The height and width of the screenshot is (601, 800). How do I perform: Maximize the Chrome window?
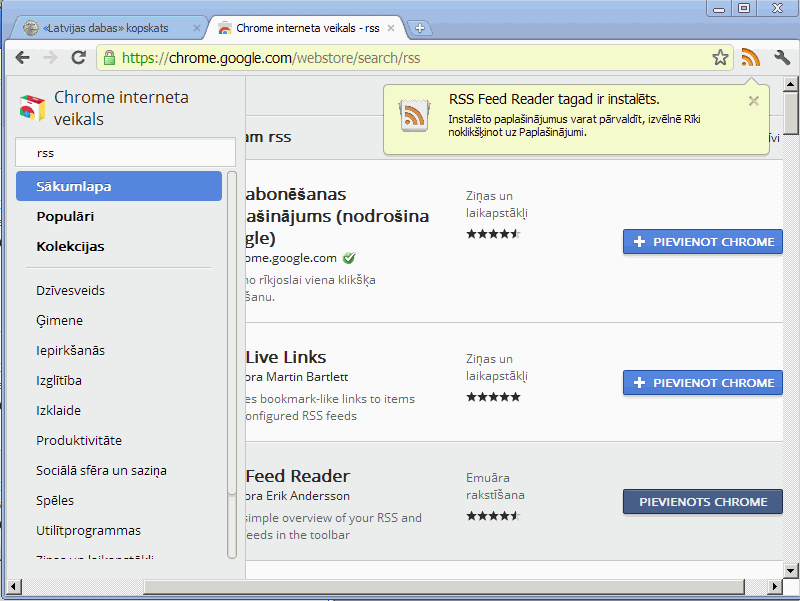[744, 9]
